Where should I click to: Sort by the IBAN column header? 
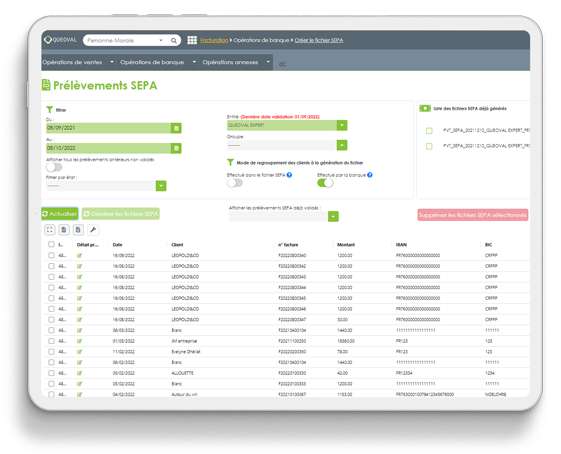pos(401,245)
